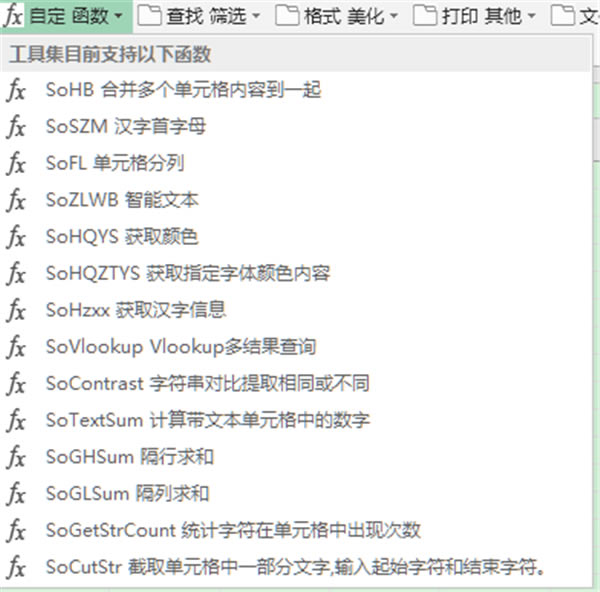Choose SoTextSum 计算带文本单元格中的数字

pos(295,421)
